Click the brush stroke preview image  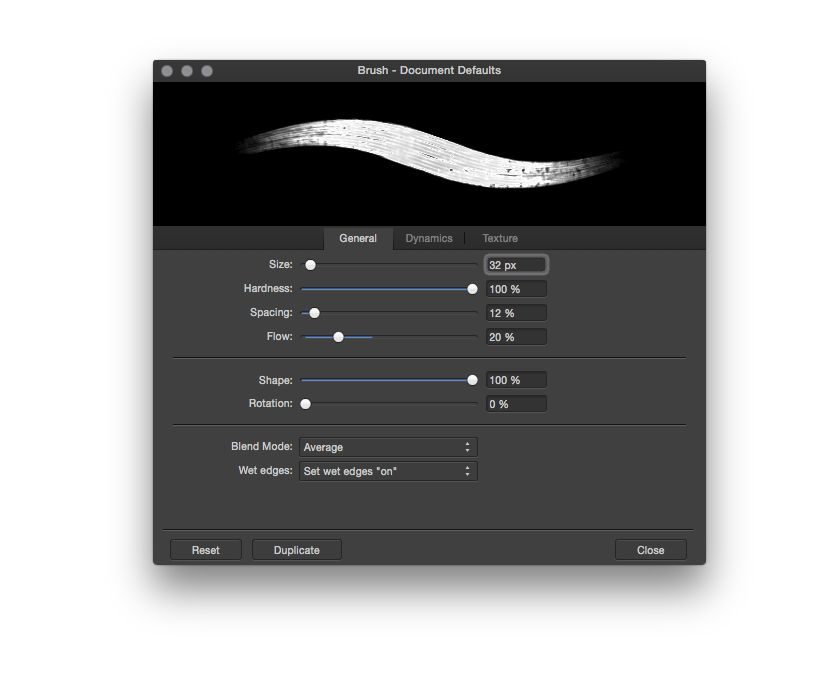[x=429, y=154]
